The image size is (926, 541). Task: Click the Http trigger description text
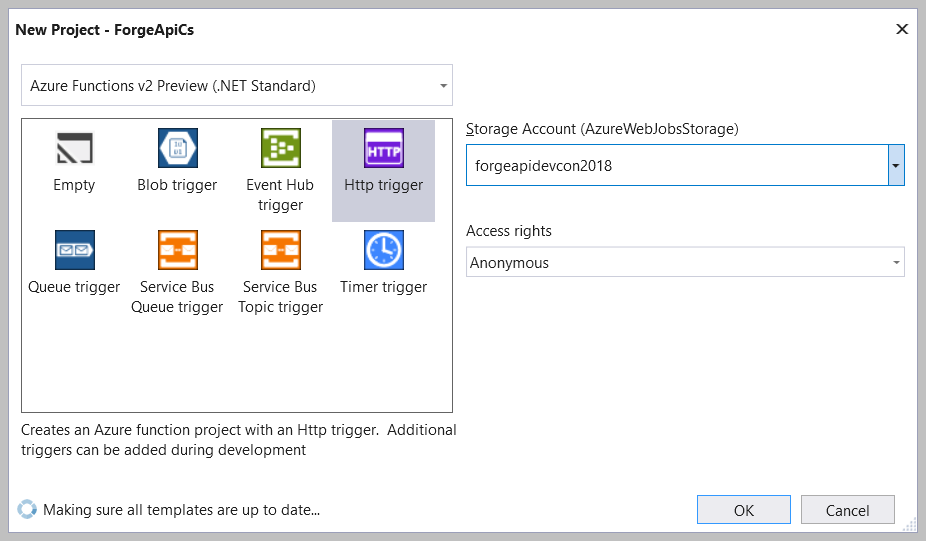click(x=239, y=439)
